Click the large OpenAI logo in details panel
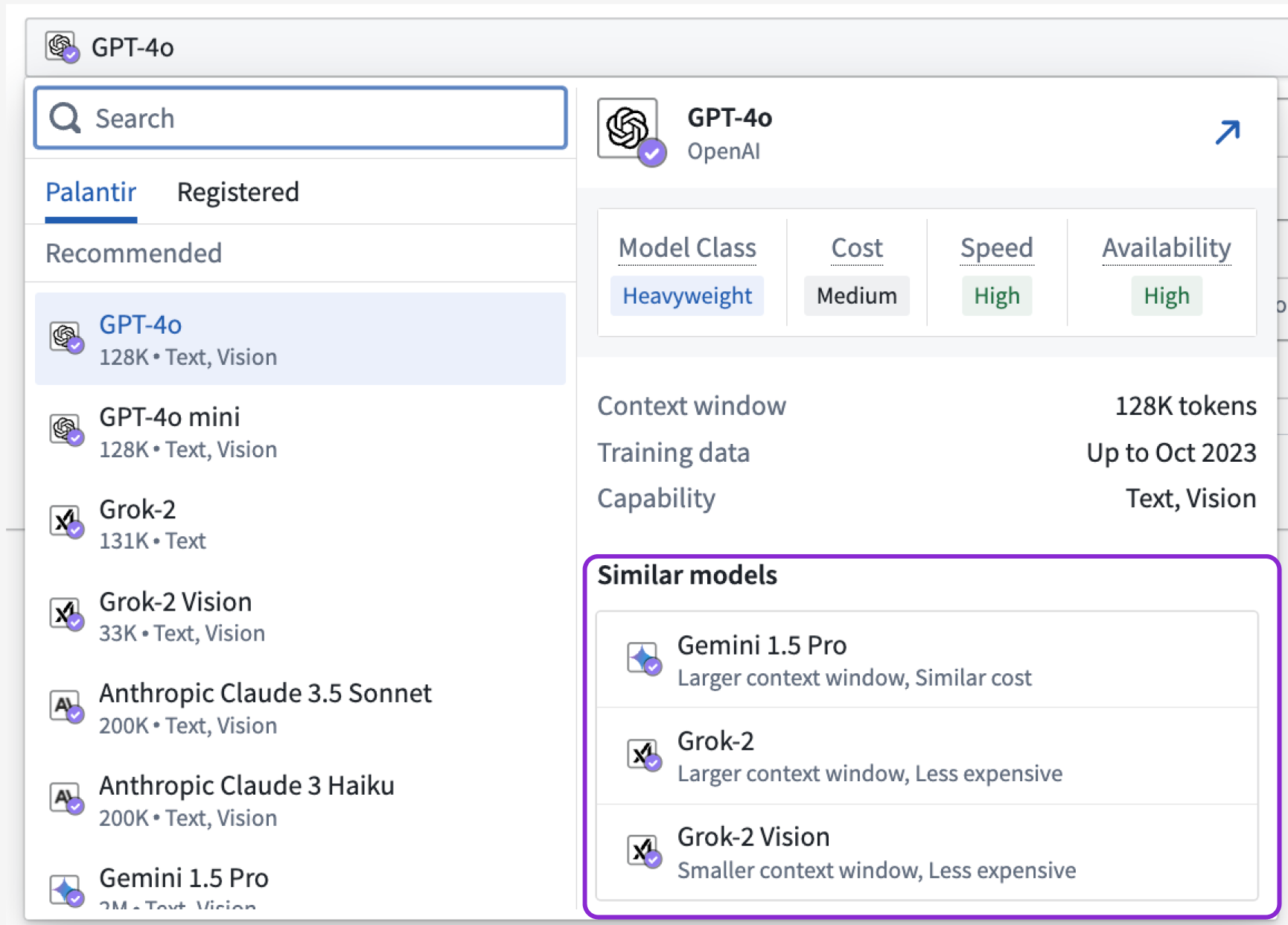This screenshot has height=925, width=1288. coord(631,131)
